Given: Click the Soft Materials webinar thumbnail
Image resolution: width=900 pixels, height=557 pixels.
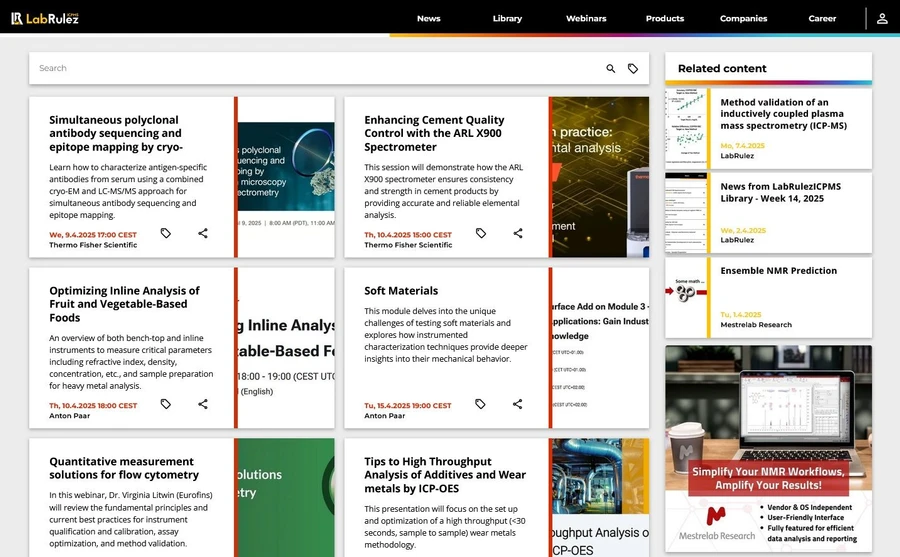Looking at the screenshot, I should click(600, 348).
